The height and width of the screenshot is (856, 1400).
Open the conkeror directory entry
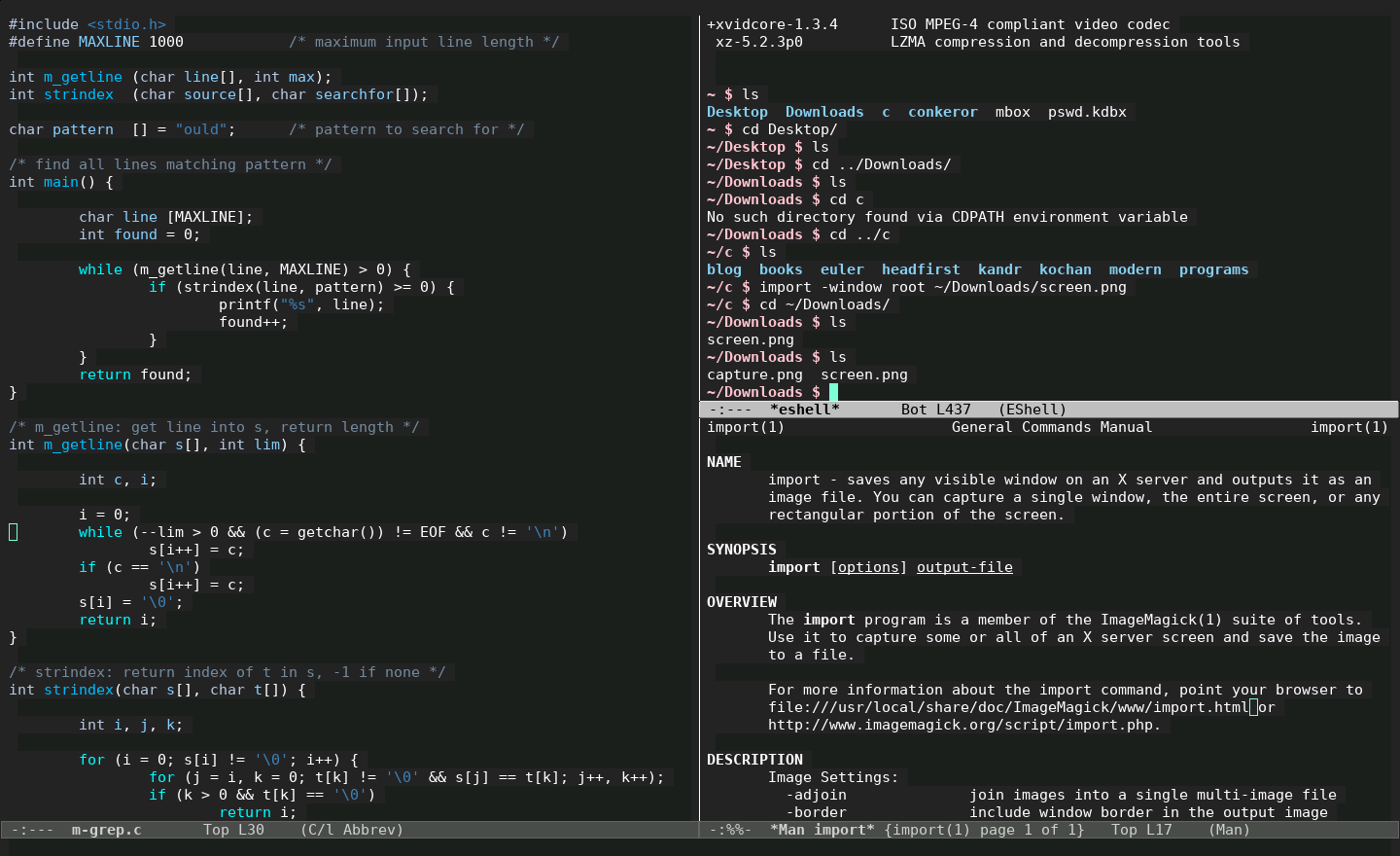tap(942, 112)
